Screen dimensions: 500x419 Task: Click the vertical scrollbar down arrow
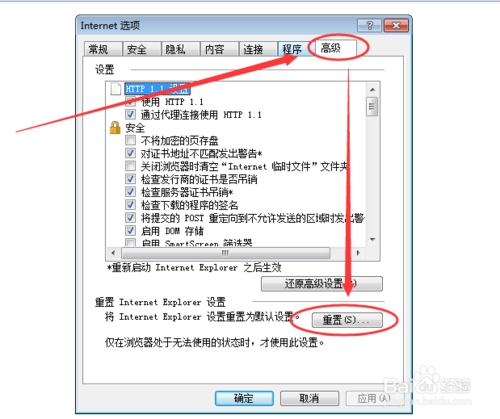pos(372,239)
